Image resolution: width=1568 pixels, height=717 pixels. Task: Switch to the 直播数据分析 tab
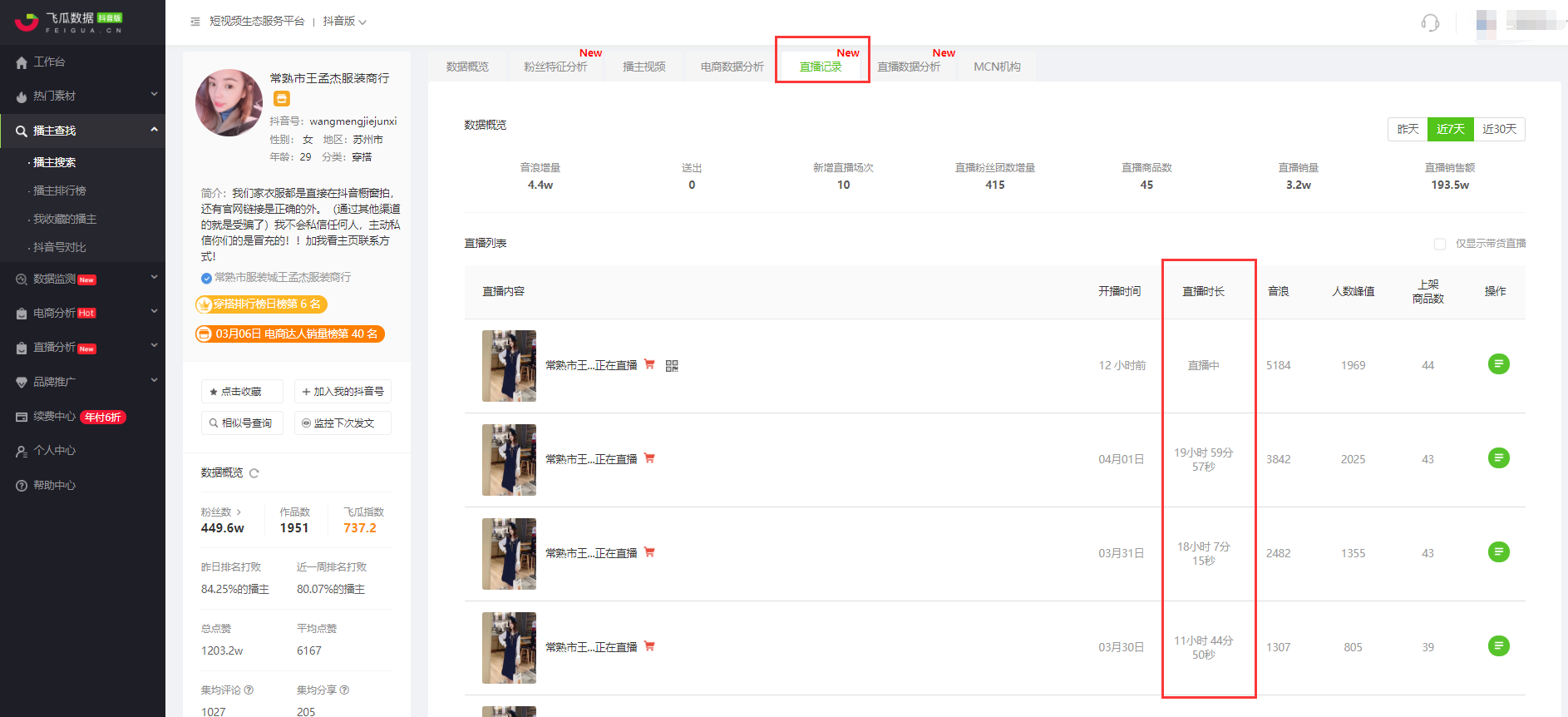click(x=909, y=67)
